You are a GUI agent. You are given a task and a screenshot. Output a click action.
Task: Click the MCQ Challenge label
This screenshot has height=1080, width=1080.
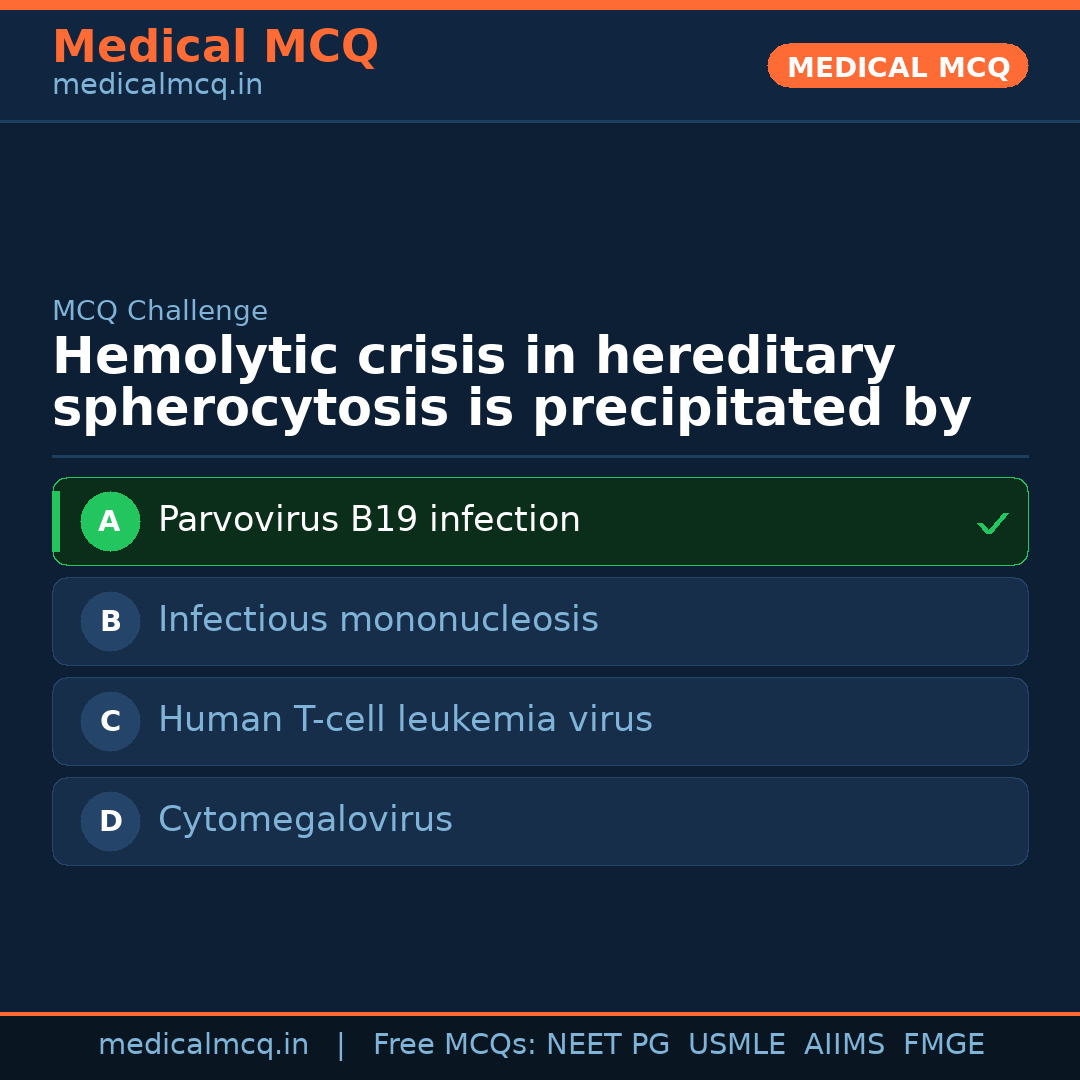pos(160,311)
